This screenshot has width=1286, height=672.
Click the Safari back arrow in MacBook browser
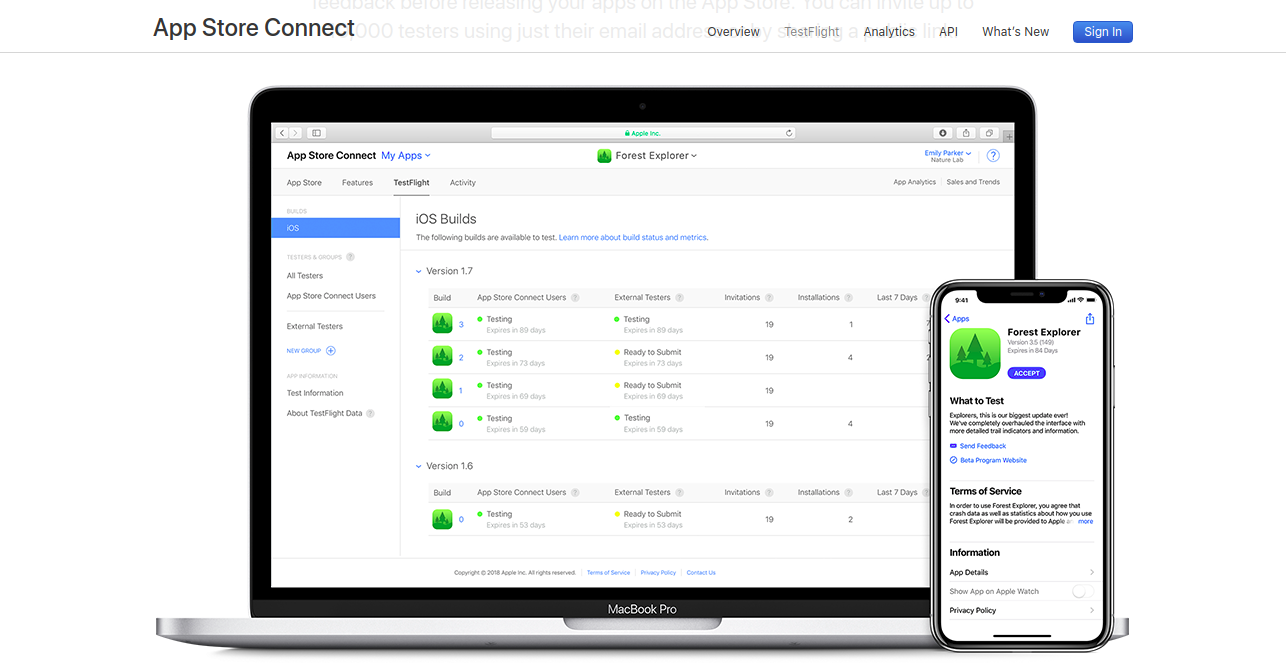pyautogui.click(x=282, y=132)
